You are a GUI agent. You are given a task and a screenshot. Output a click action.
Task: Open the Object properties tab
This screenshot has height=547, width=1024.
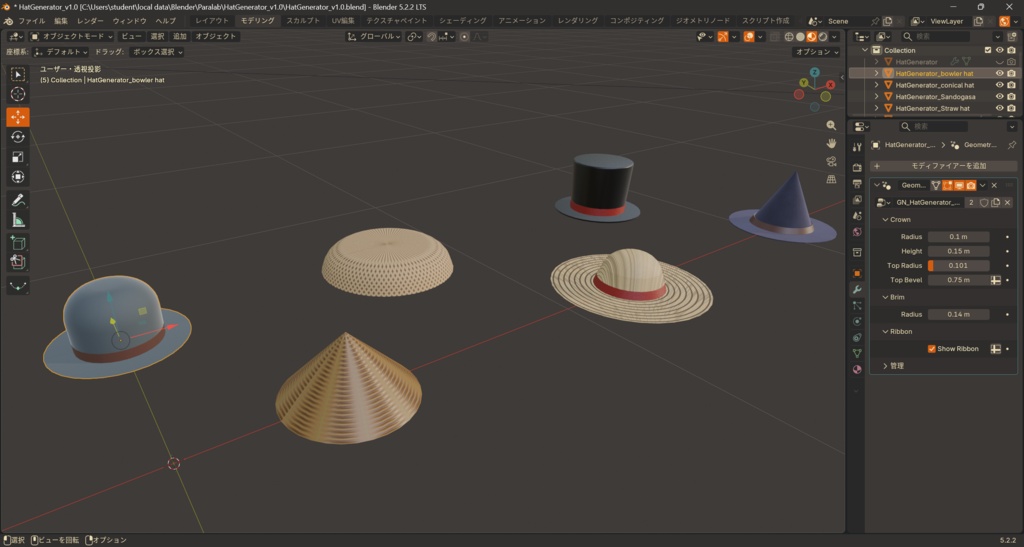click(x=857, y=273)
